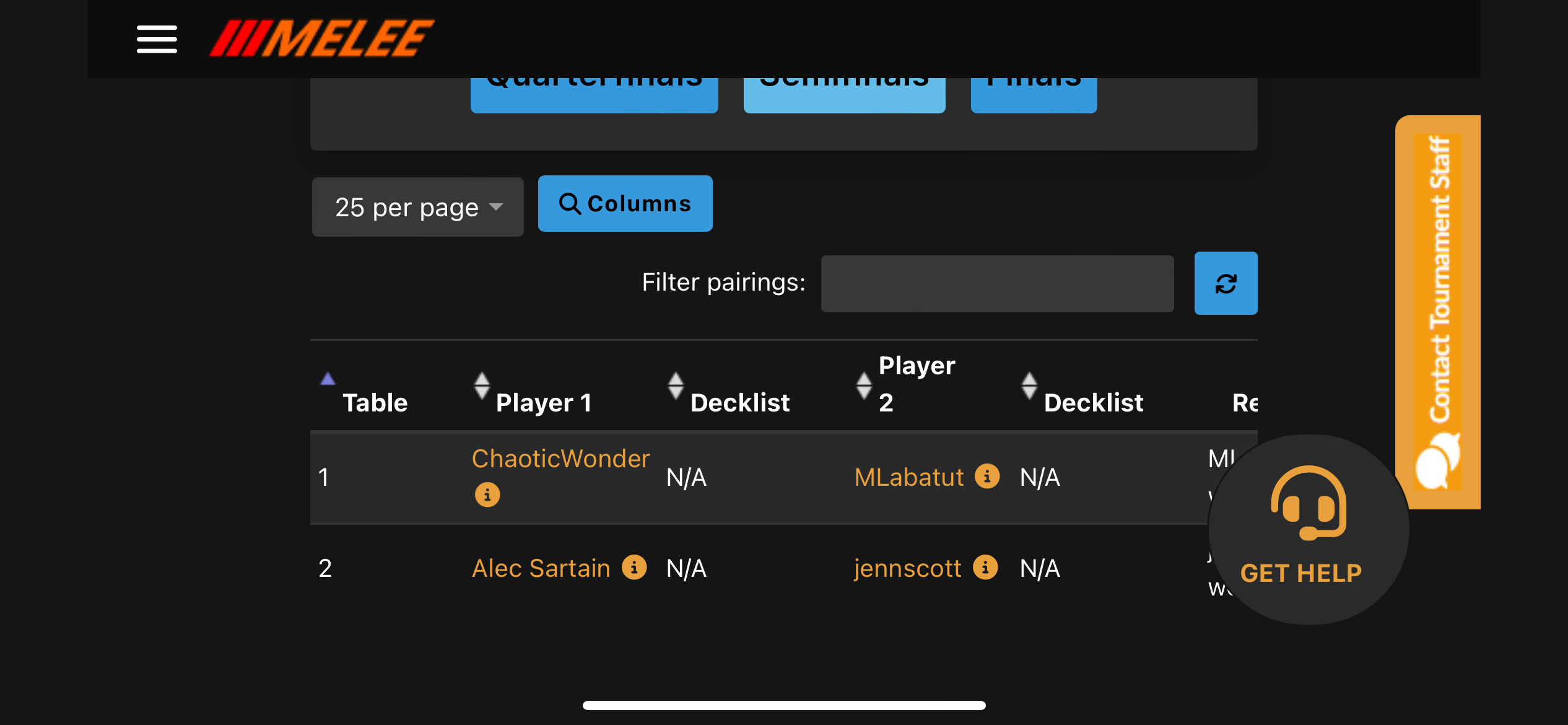Click info icon beside jennscott

tap(985, 567)
